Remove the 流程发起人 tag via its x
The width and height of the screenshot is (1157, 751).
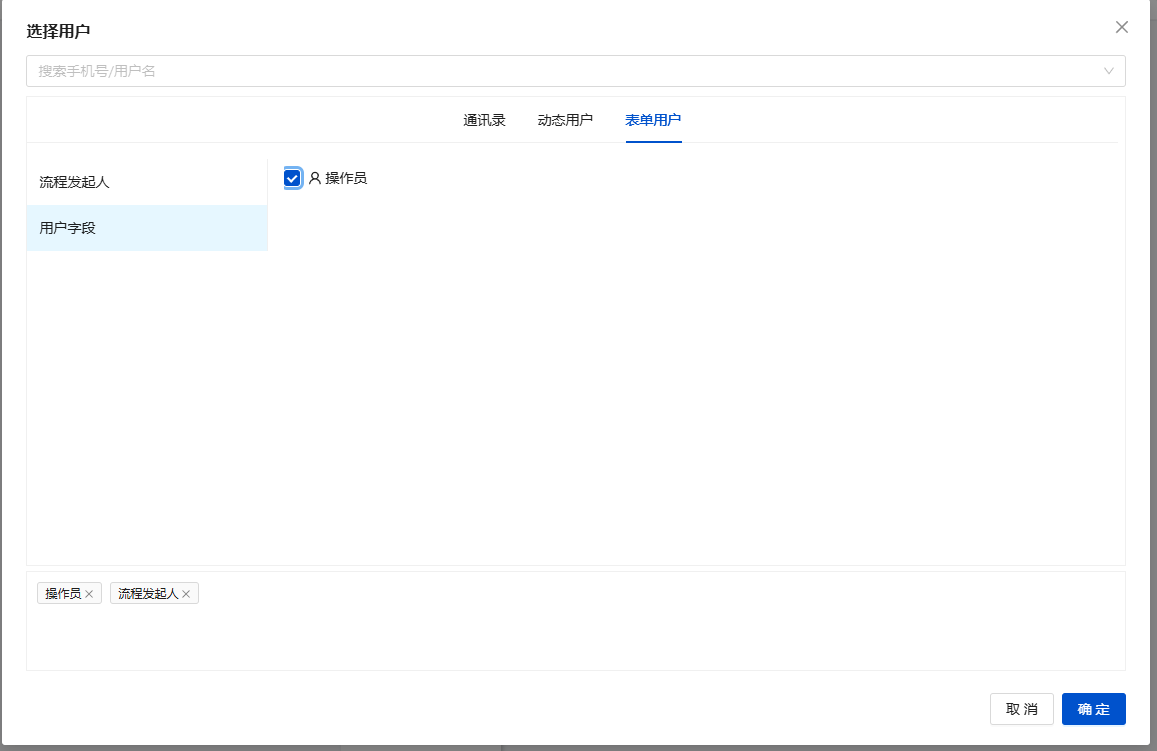point(186,594)
